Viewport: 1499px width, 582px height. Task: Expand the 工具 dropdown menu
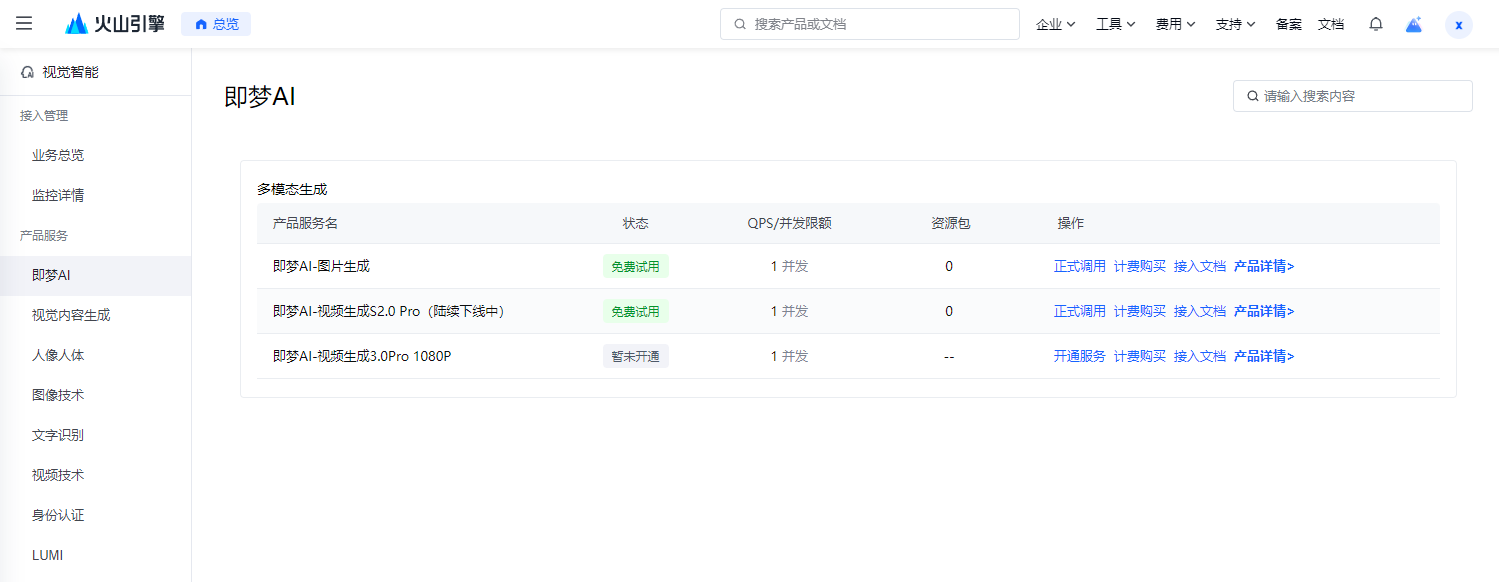point(1116,24)
